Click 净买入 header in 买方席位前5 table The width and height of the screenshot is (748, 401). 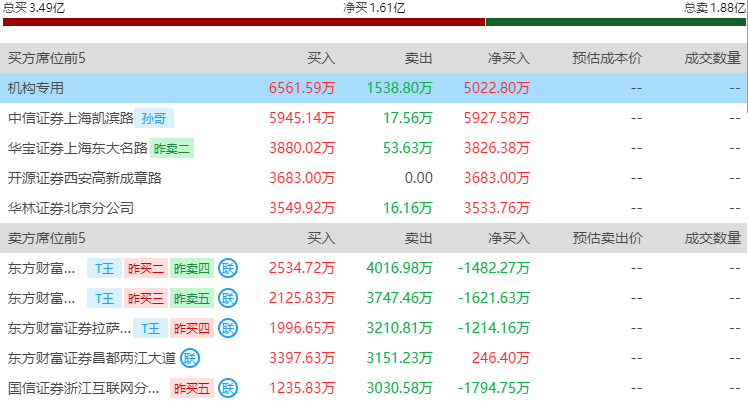coord(509,58)
